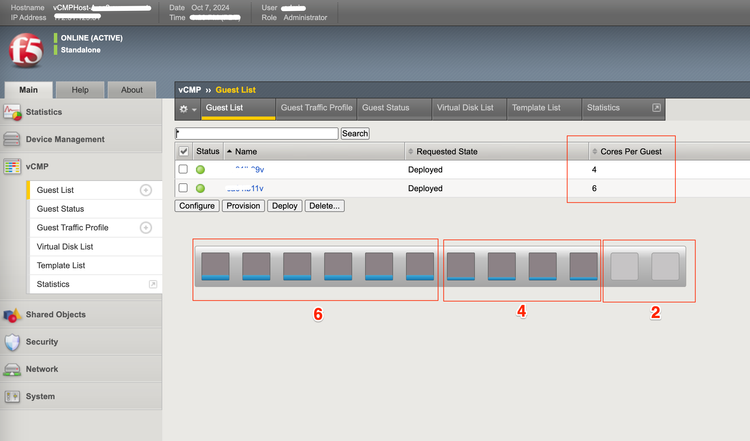Click plus icon beside Guest Traffic Profile
This screenshot has height=441, width=750.
146,228
